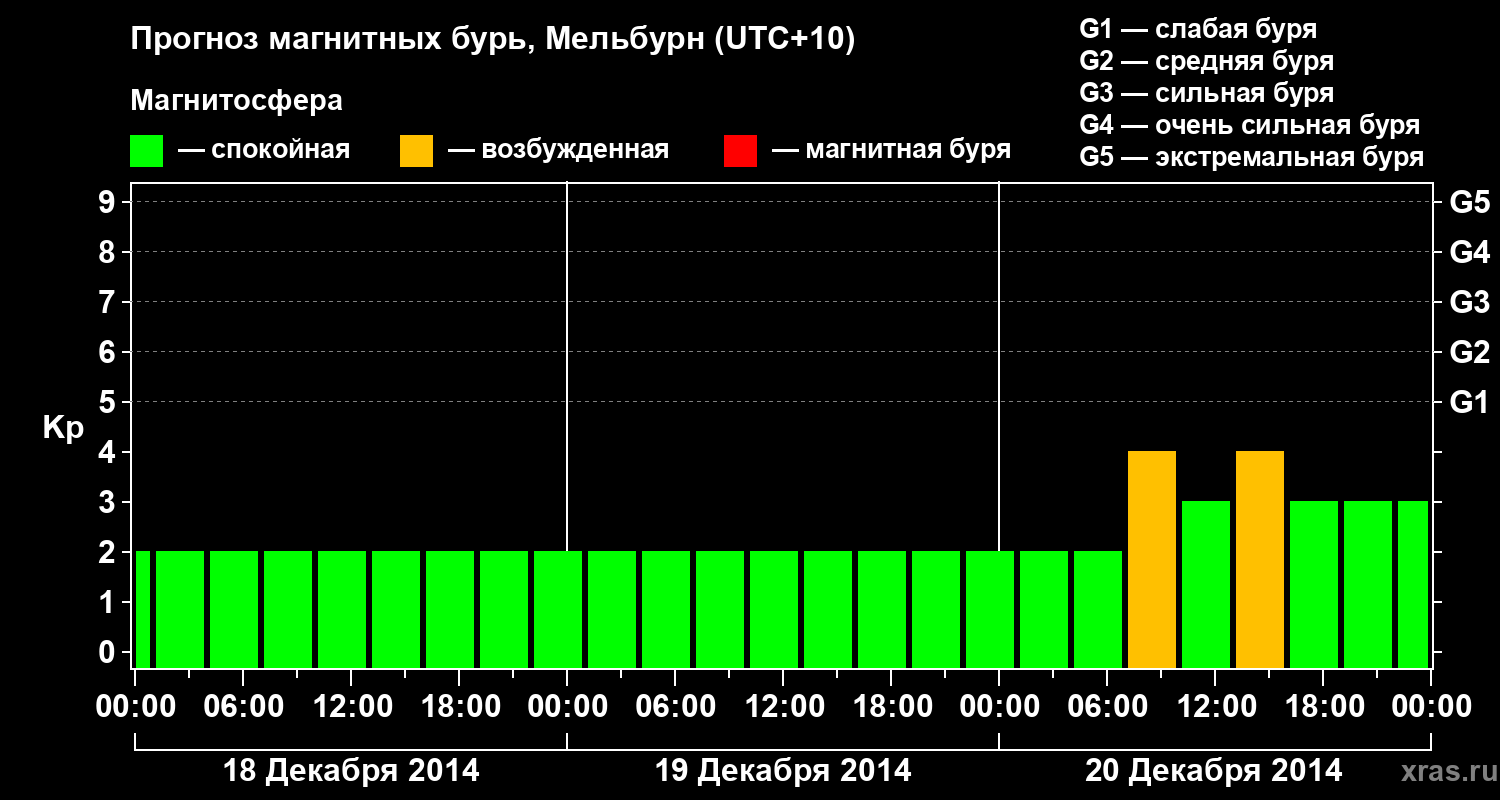Click the 'G1 — слабая буря' legend line
The height and width of the screenshot is (800, 1500).
(x=1198, y=29)
